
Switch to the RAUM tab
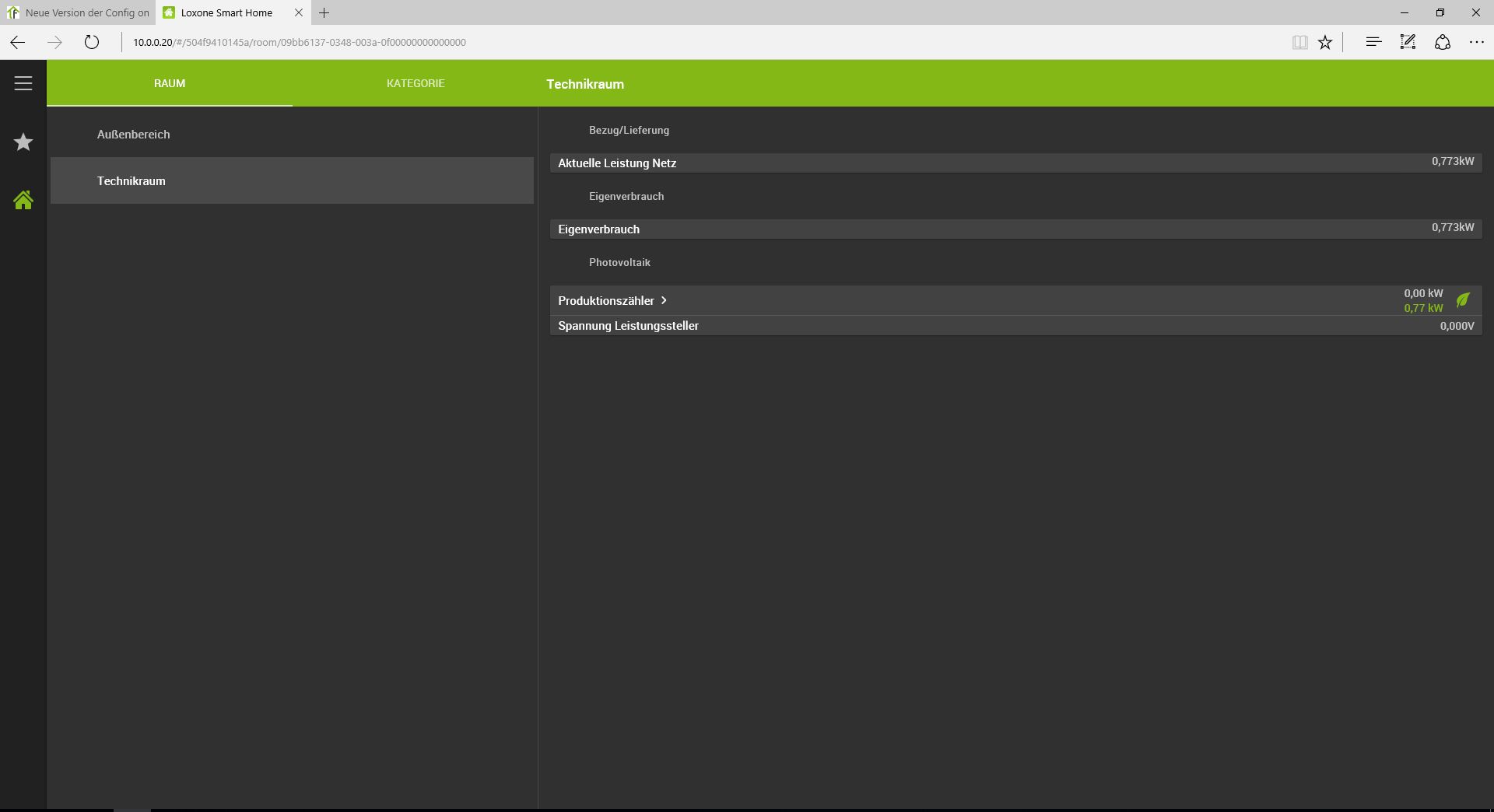click(170, 83)
